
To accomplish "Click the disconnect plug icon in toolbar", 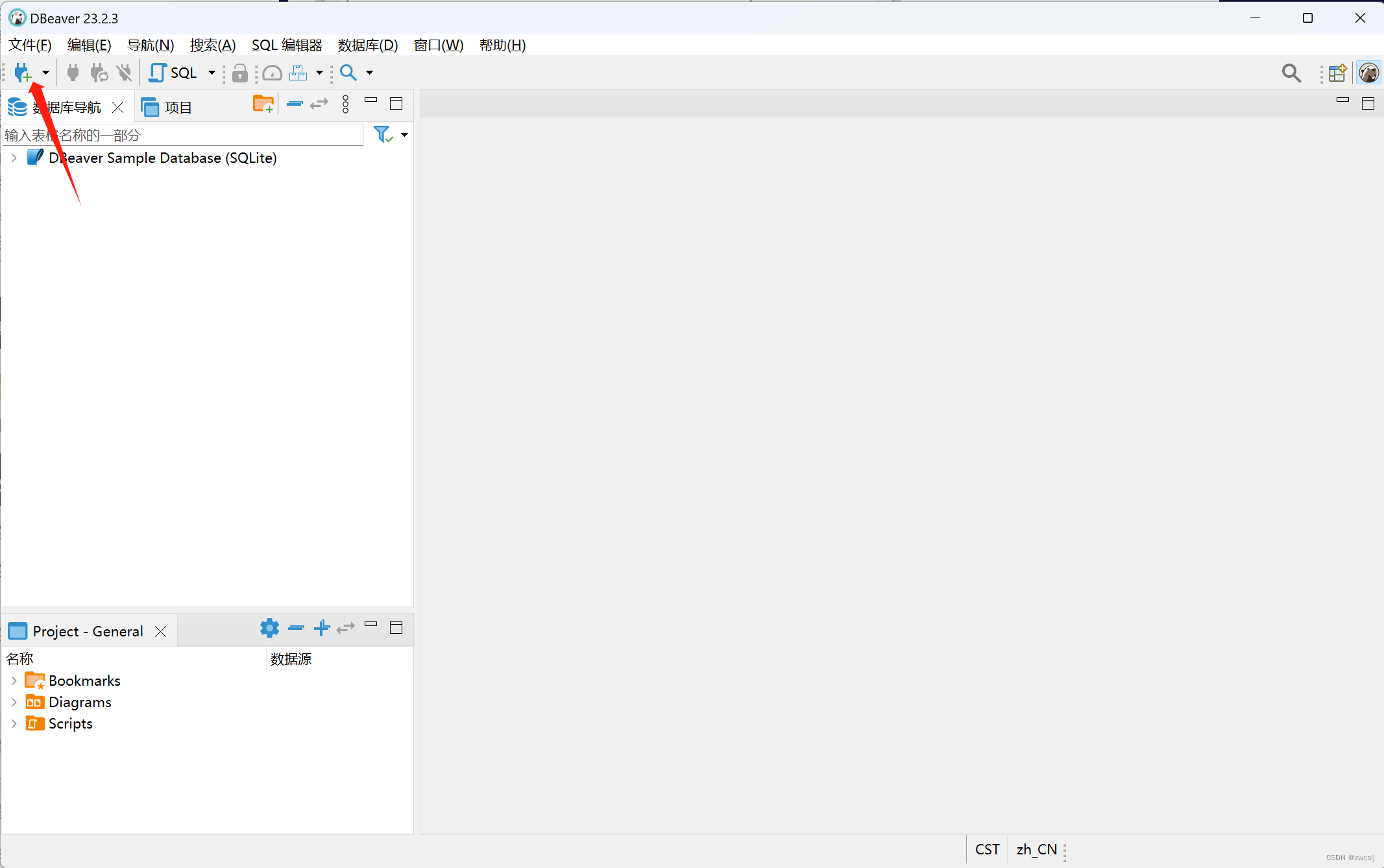I will 124,73.
